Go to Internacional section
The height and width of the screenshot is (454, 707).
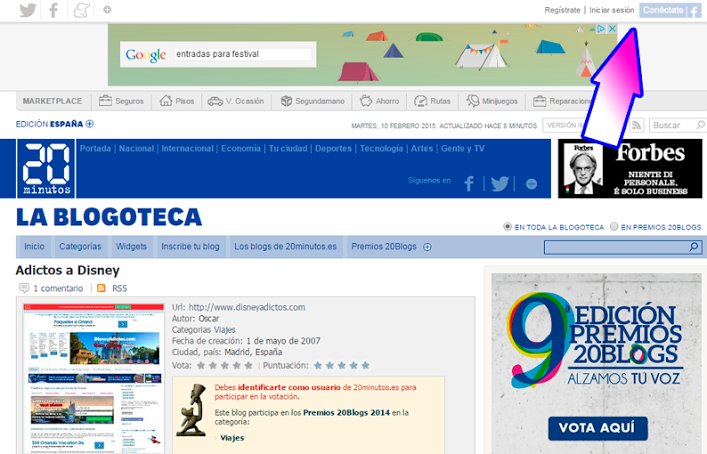pos(188,148)
